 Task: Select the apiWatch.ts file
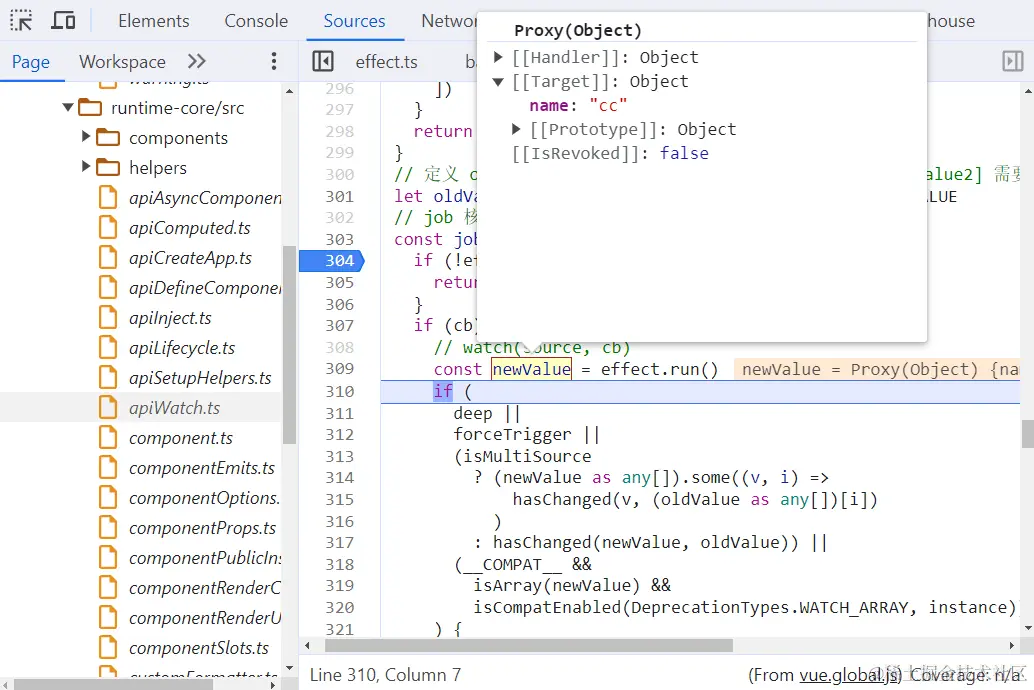tap(175, 408)
